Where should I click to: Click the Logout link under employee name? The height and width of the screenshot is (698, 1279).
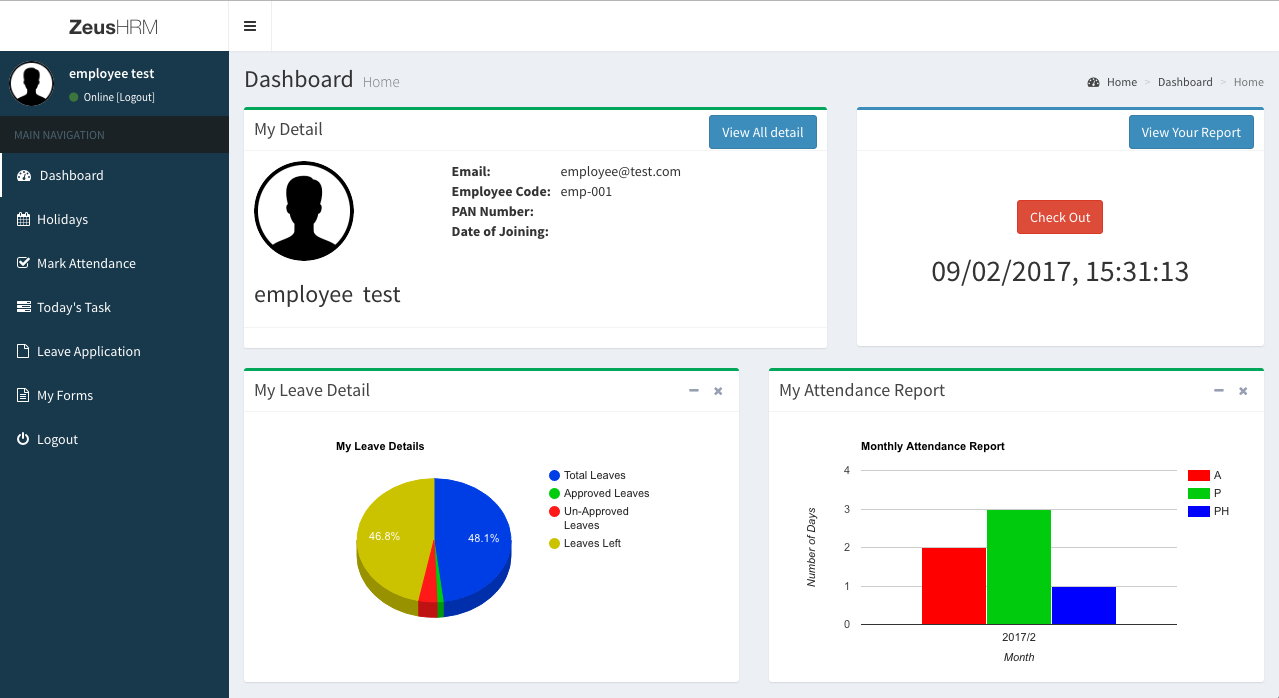coord(136,97)
